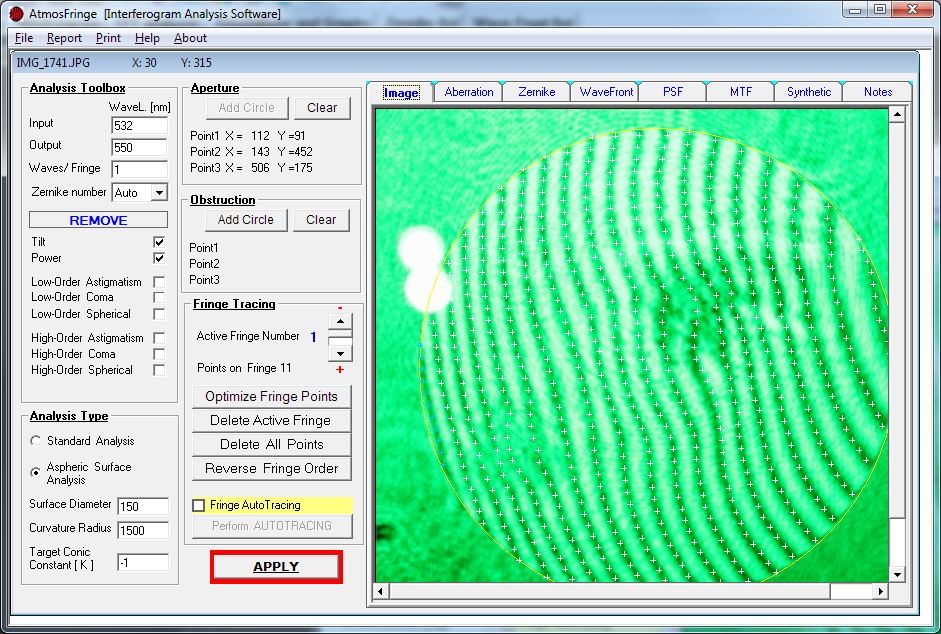Image resolution: width=941 pixels, height=634 pixels.
Task: Click the Points on Fringe 11 text
Action: click(244, 368)
